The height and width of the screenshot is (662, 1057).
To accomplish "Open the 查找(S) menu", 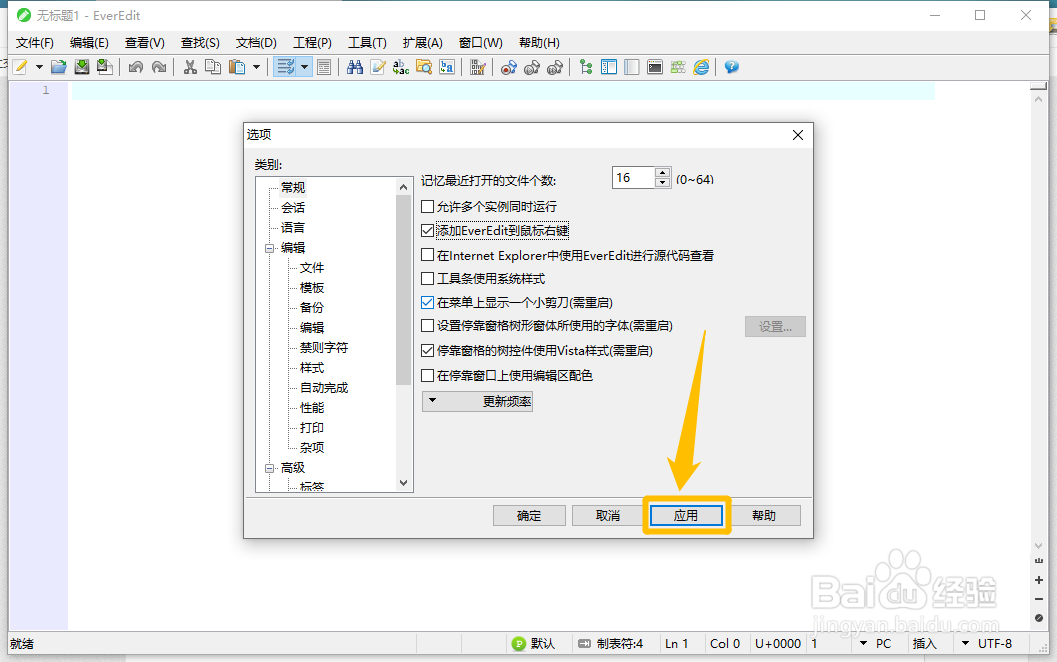I will click(x=200, y=42).
